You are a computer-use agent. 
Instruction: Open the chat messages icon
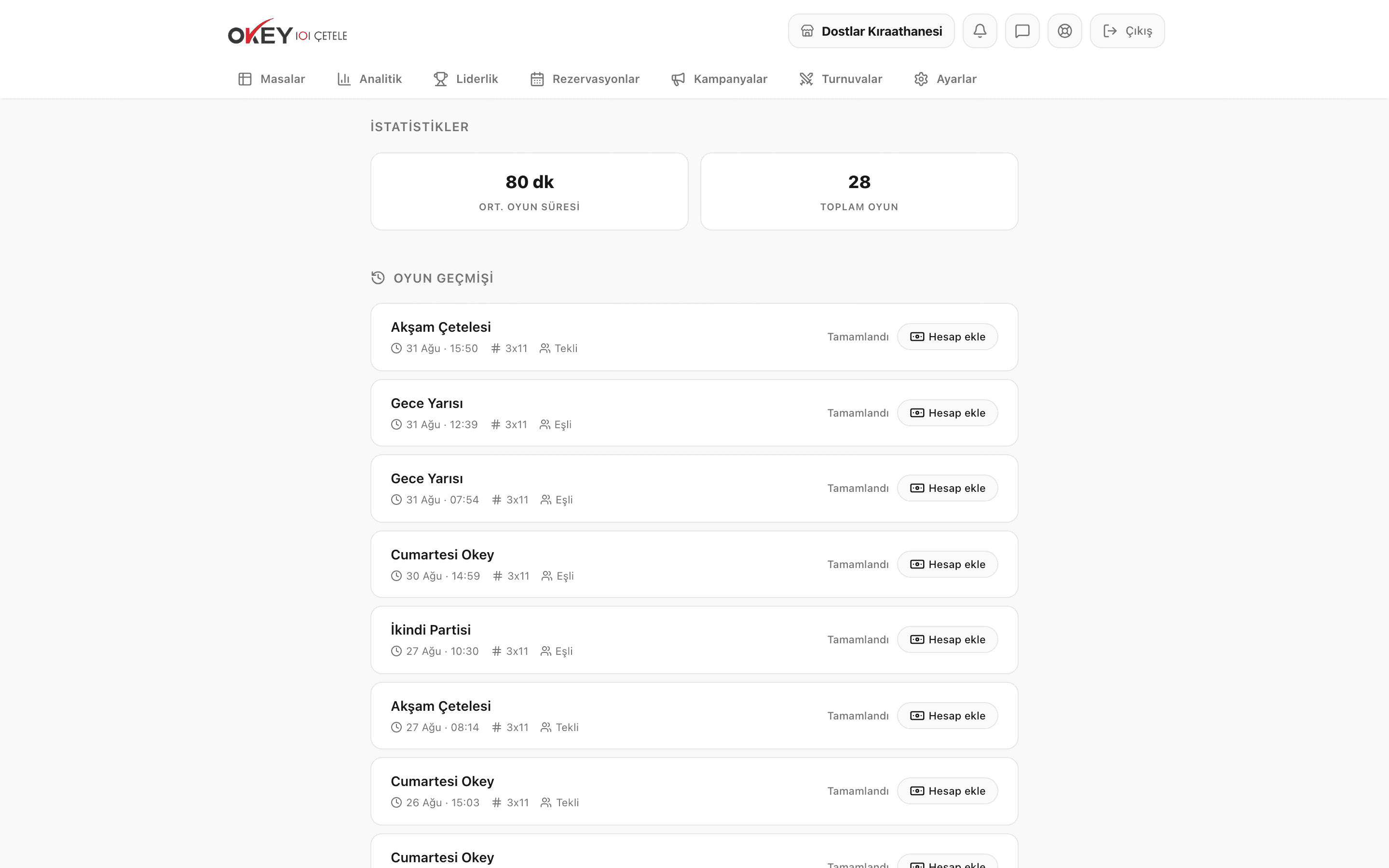(x=1022, y=31)
